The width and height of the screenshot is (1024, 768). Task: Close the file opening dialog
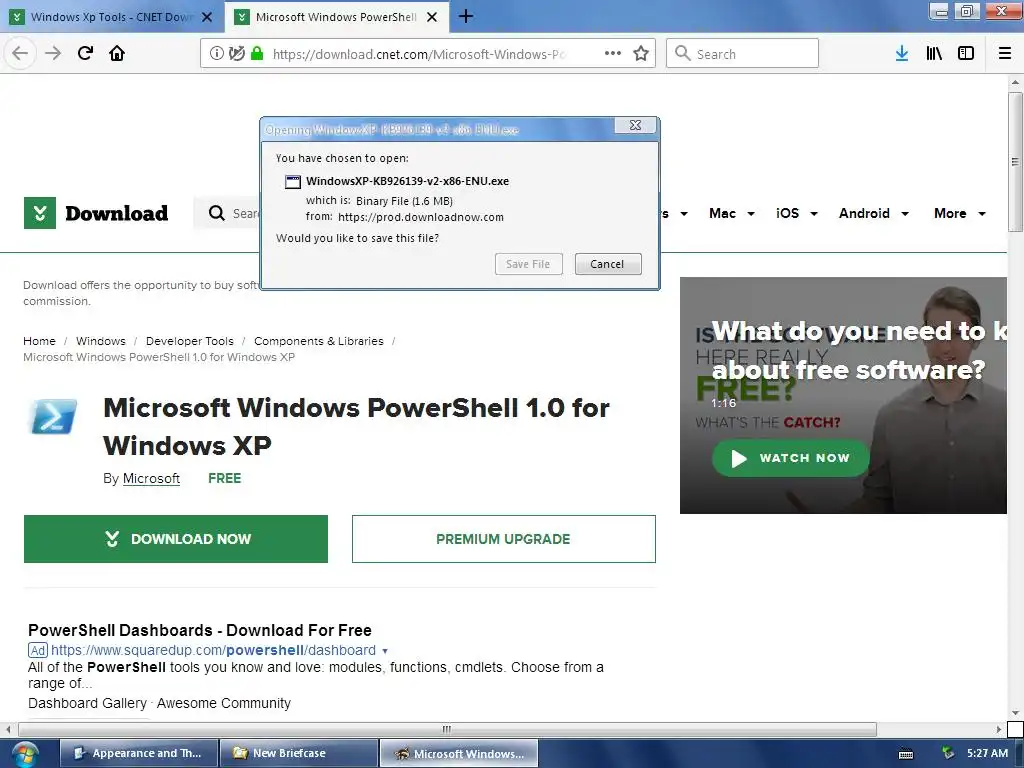pos(635,125)
